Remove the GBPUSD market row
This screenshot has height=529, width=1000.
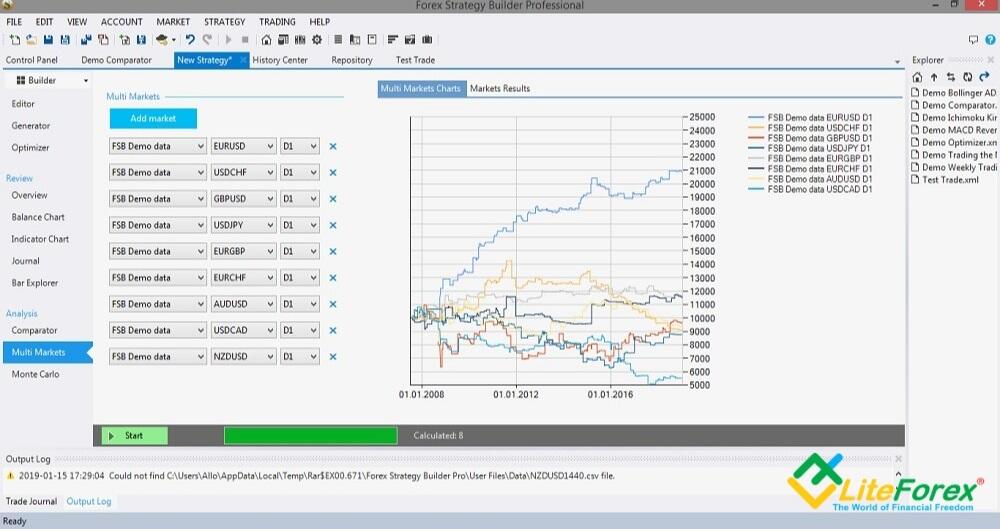pos(333,199)
